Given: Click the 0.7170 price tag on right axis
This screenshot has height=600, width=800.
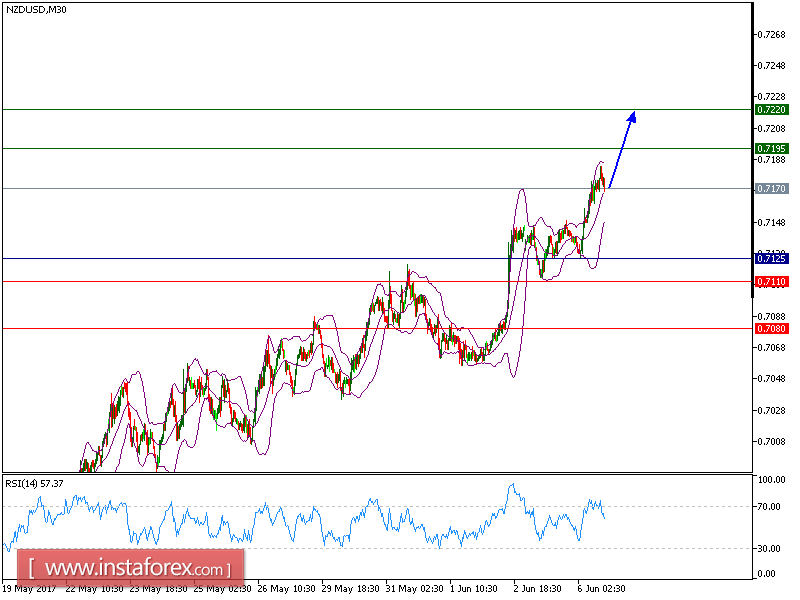Looking at the screenshot, I should coord(770,189).
